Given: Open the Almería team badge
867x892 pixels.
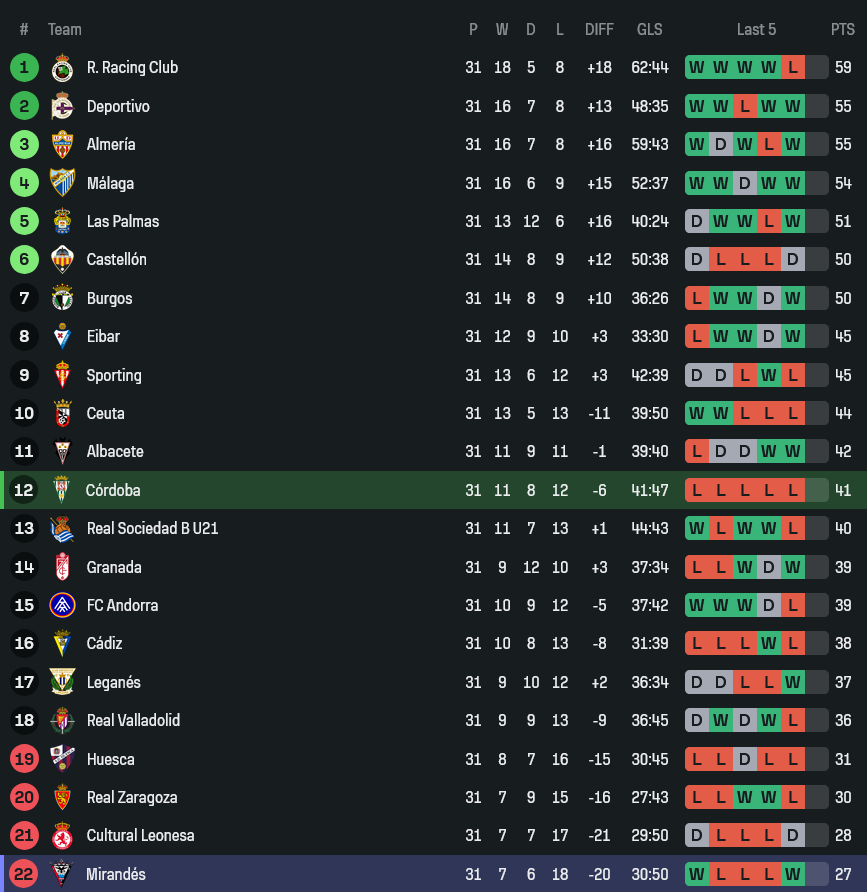Looking at the screenshot, I should coord(62,144).
